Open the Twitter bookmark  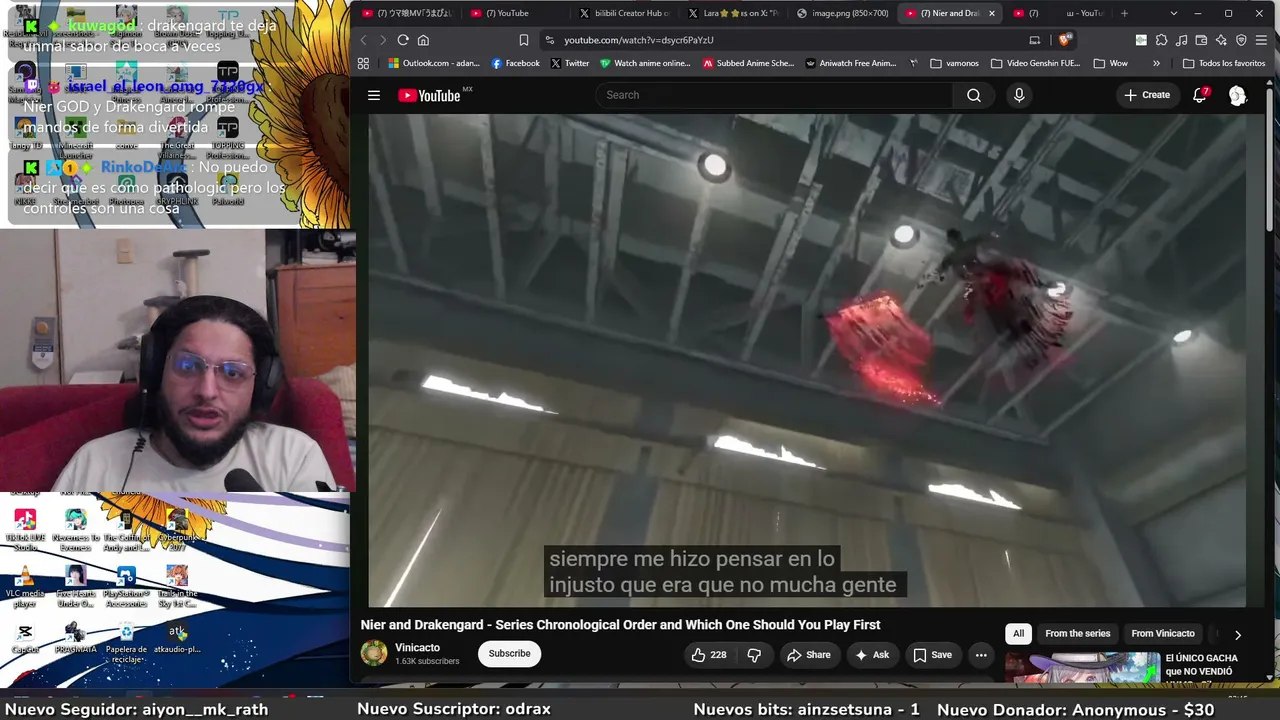click(570, 63)
